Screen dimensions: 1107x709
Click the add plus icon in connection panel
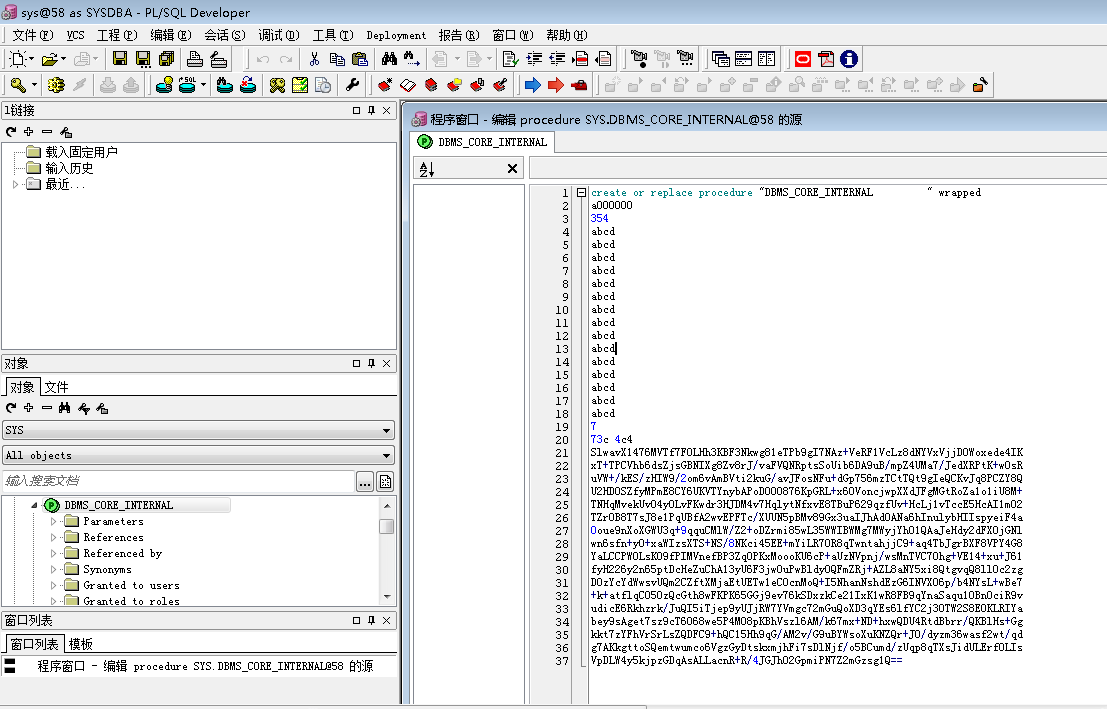28,132
